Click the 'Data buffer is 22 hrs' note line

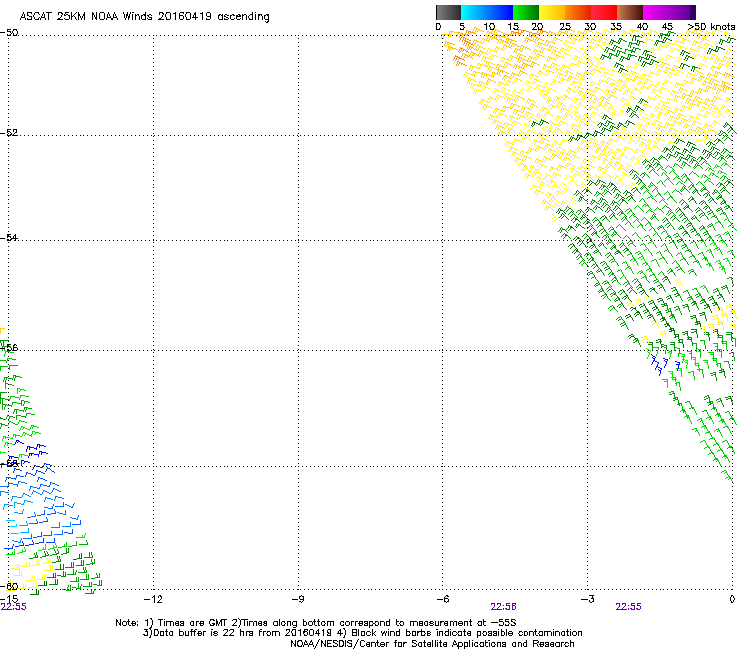(362, 633)
